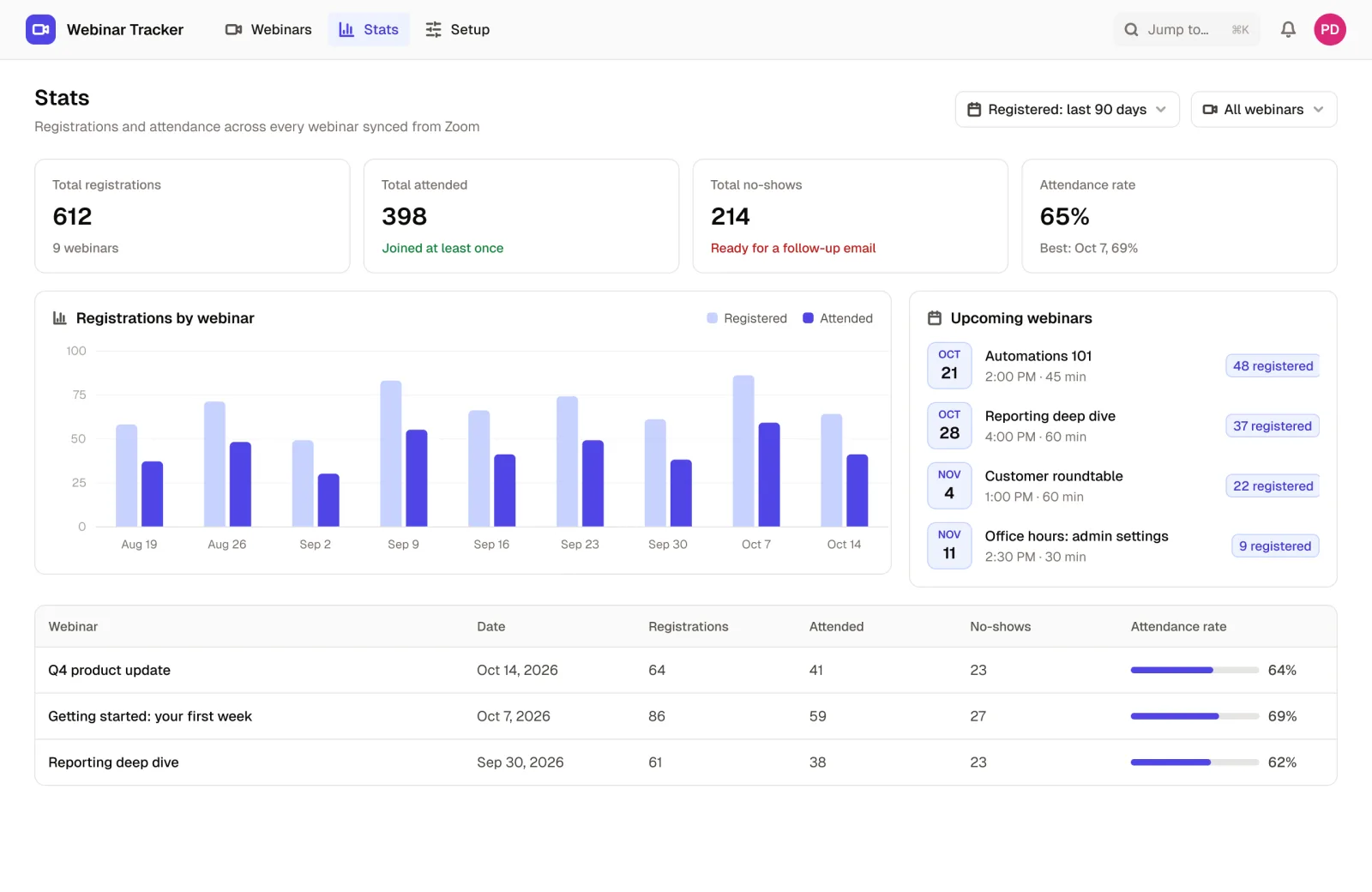Click the calendar icon beside Upcoming webinars

click(935, 318)
